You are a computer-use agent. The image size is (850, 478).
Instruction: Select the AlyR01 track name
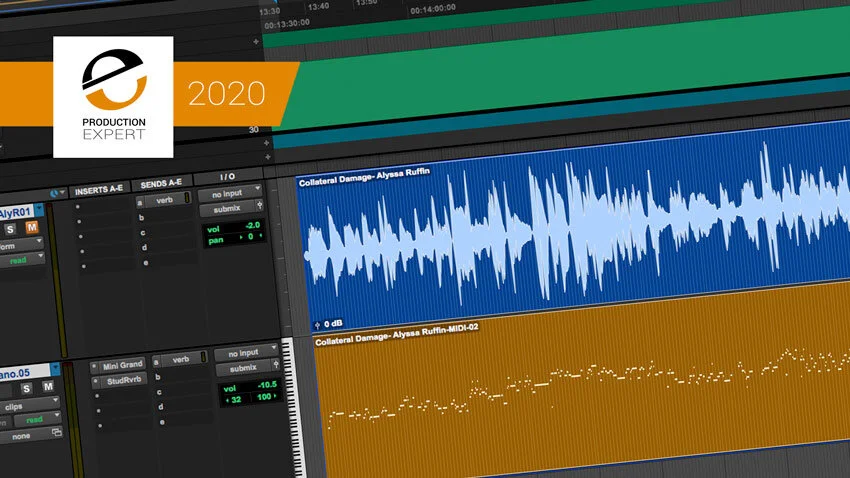tap(16, 212)
